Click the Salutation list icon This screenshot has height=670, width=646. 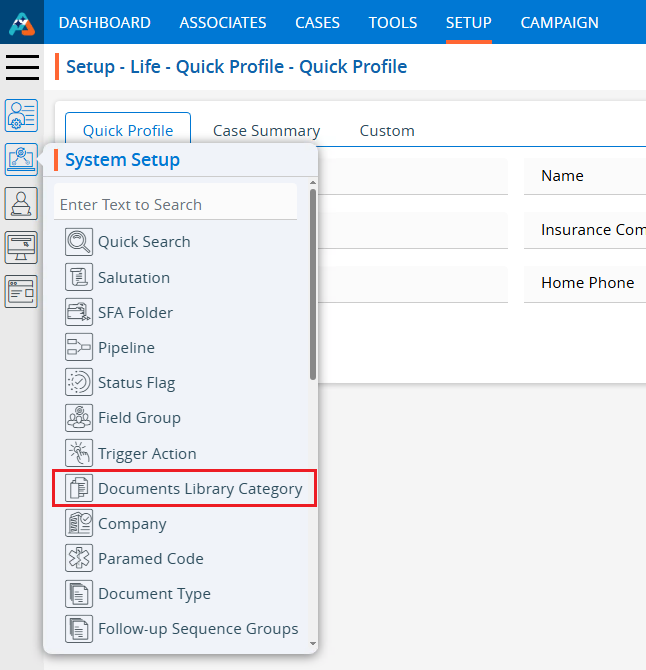click(79, 277)
